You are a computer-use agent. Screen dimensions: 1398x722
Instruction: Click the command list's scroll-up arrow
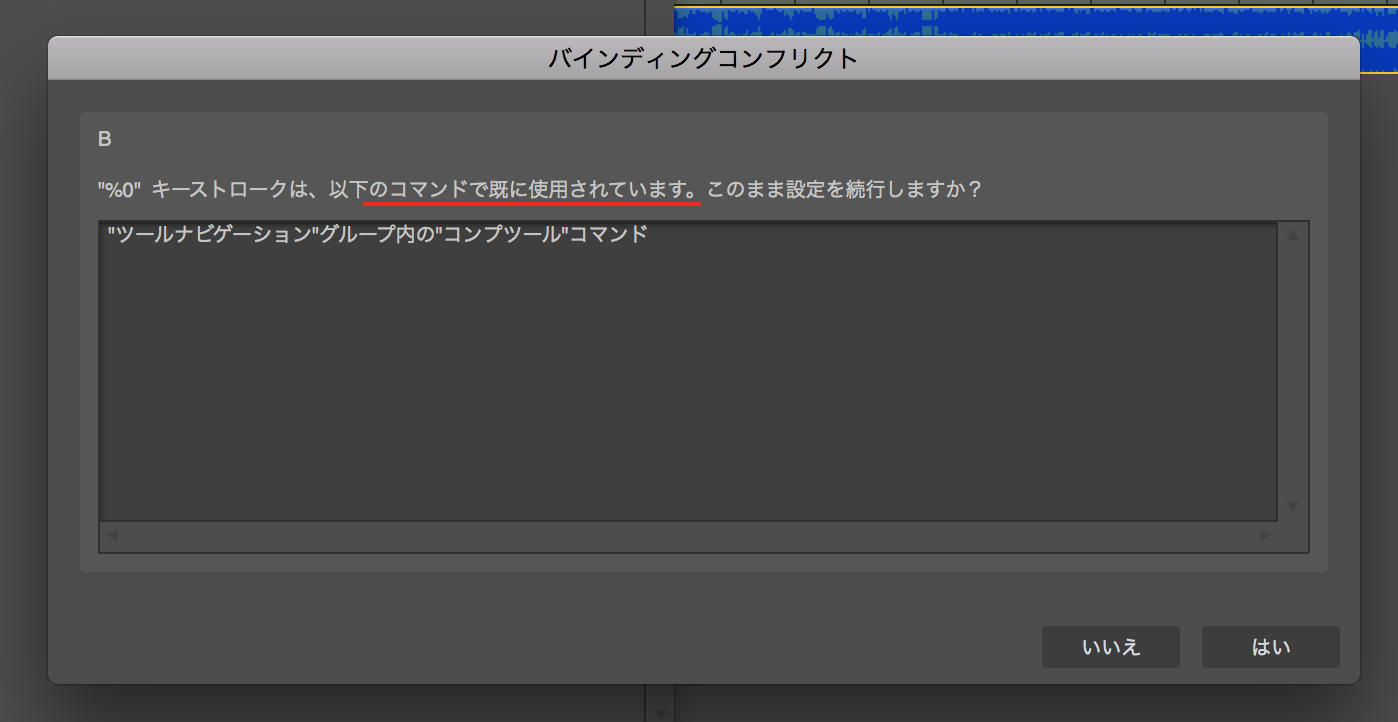click(x=1292, y=235)
